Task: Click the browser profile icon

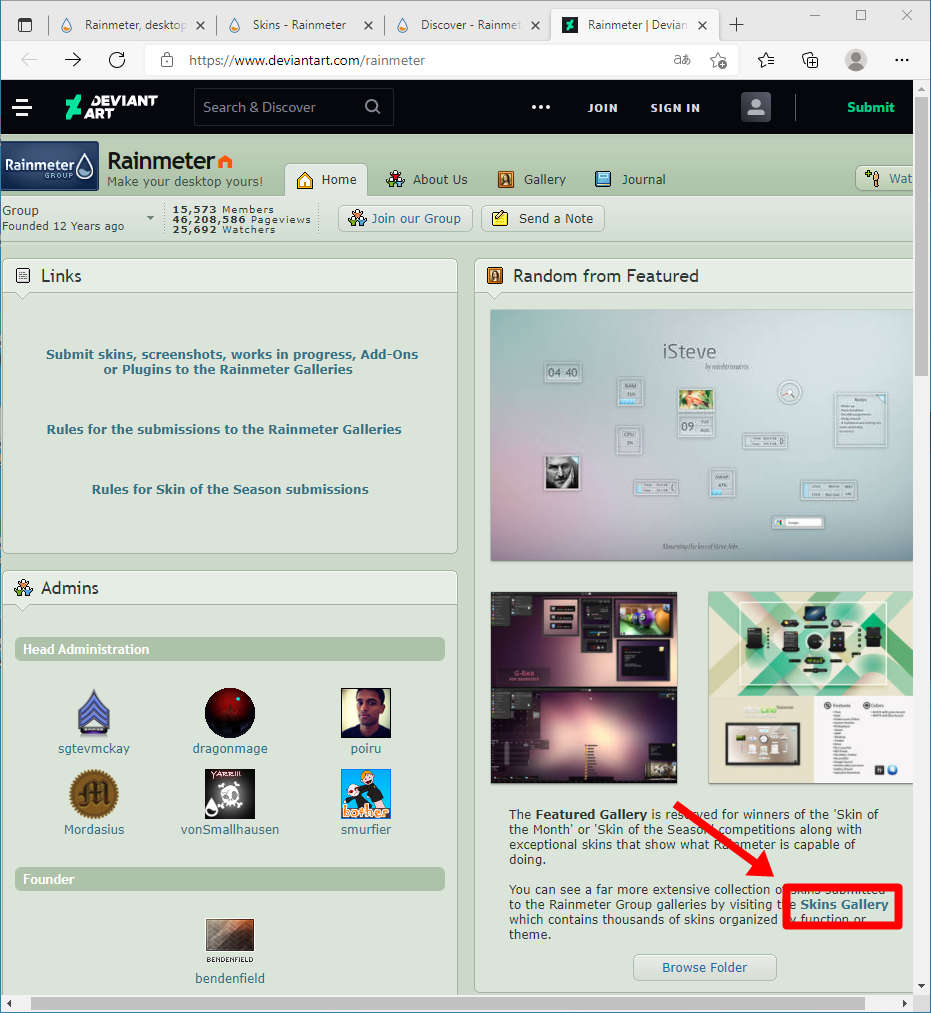Action: coord(856,60)
